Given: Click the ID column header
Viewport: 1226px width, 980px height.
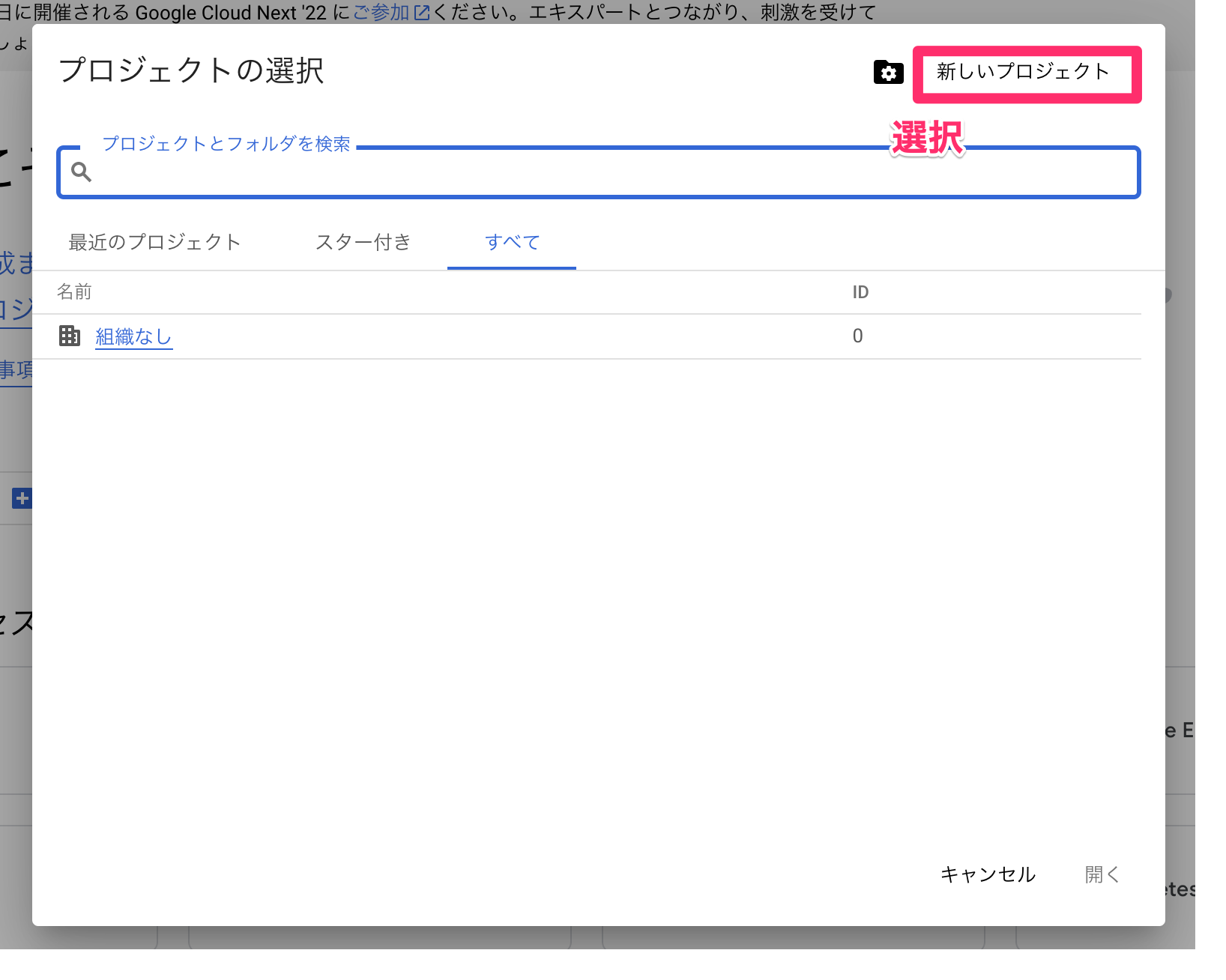Looking at the screenshot, I should (860, 292).
